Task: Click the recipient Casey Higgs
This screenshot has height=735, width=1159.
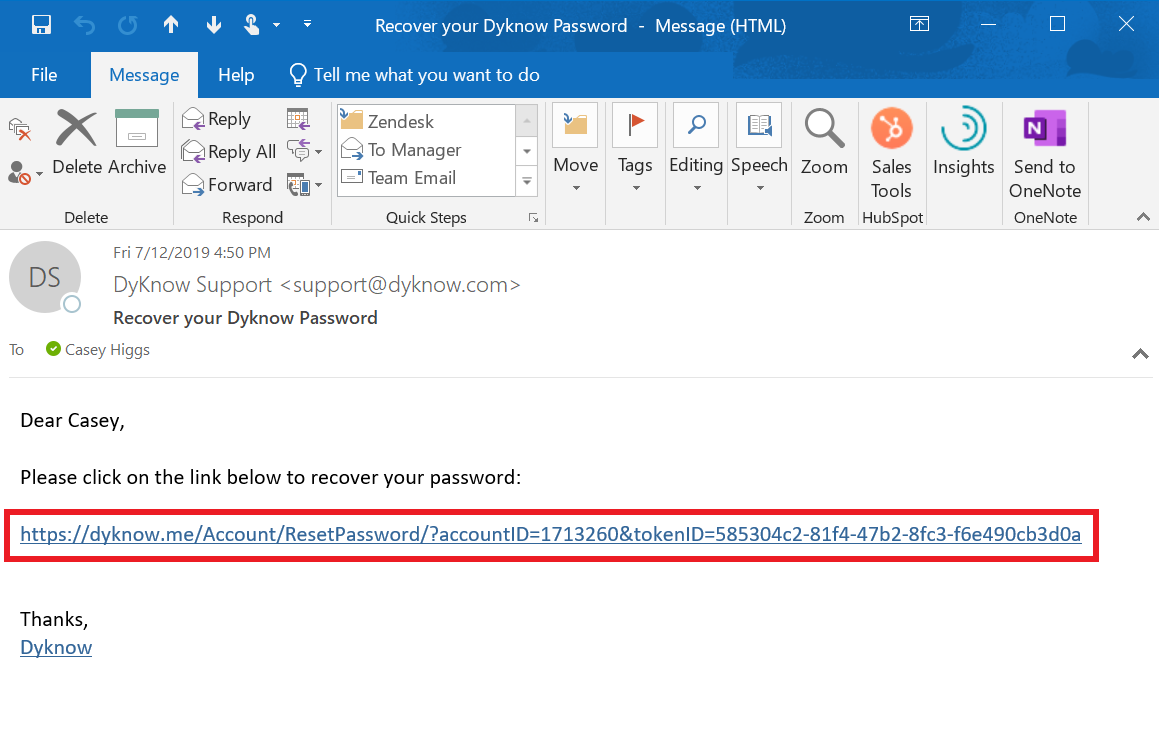Action: (x=107, y=350)
